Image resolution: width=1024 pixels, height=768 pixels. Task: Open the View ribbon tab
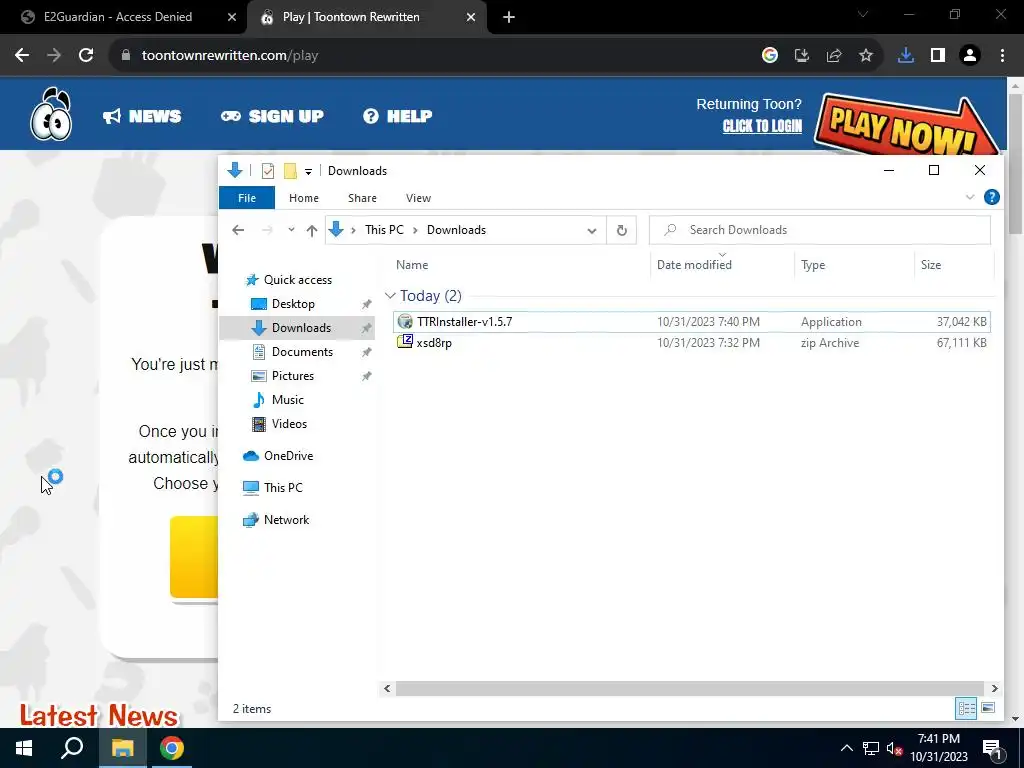[x=418, y=198]
